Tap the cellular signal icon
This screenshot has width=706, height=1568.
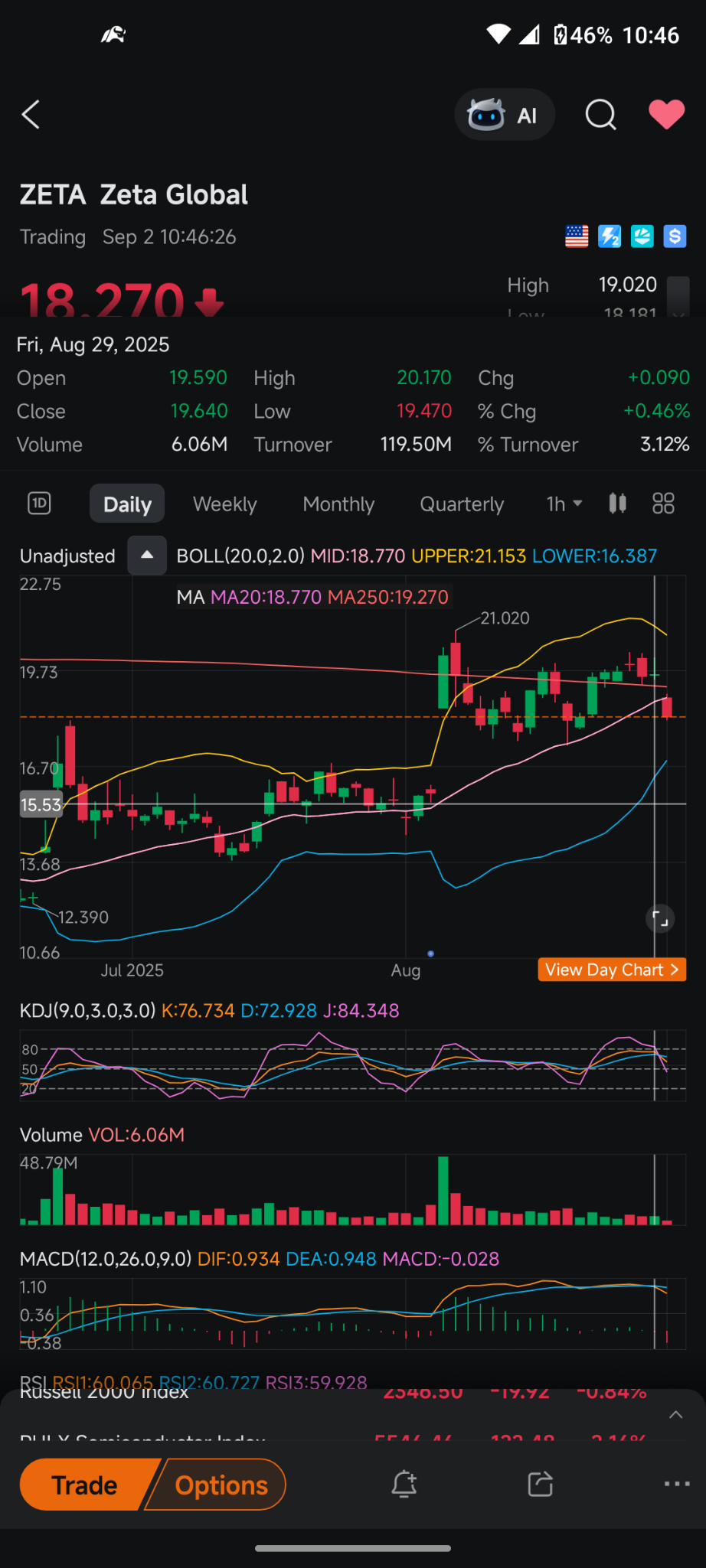tap(529, 34)
